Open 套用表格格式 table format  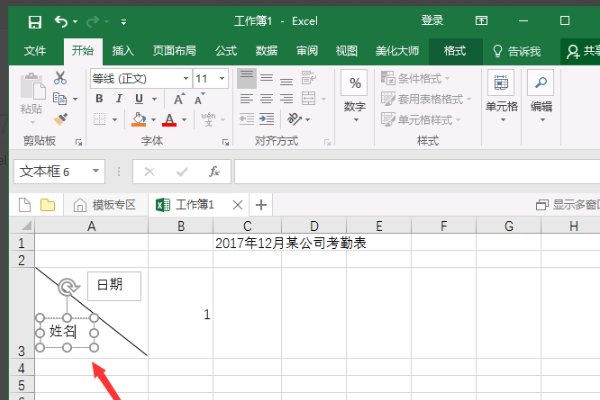pos(426,99)
